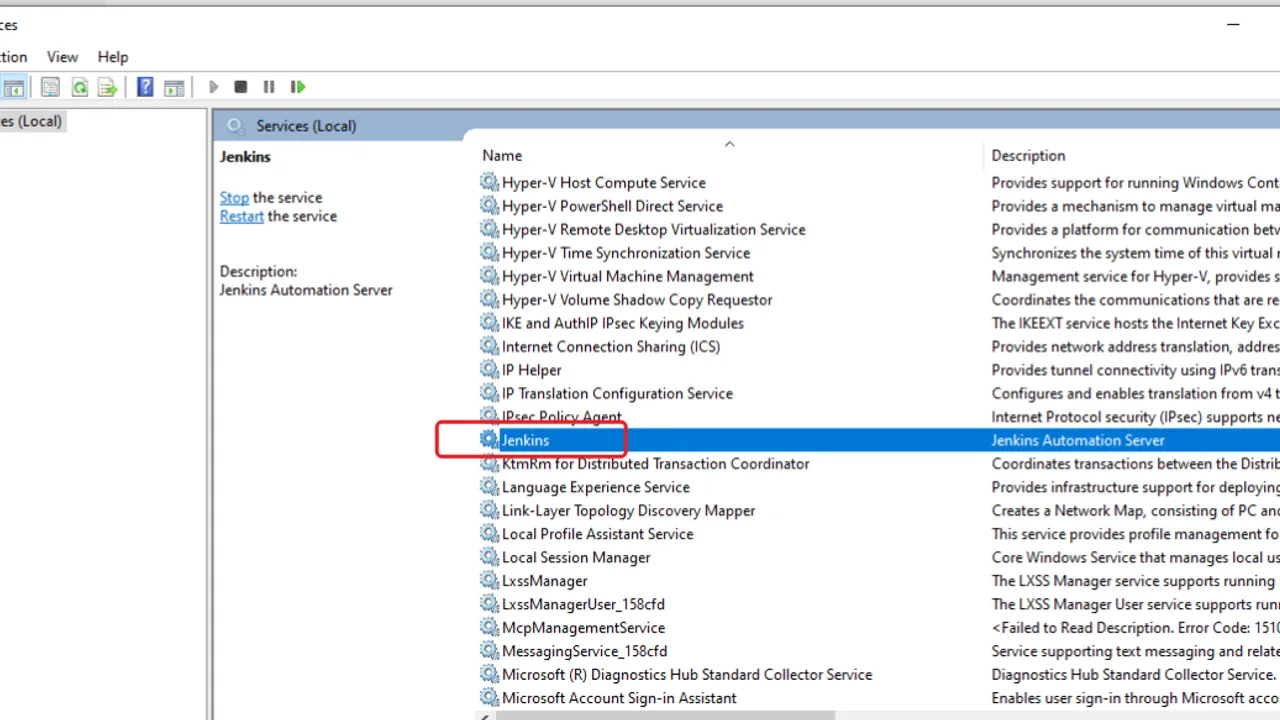Screen dimensions: 1280x720
Task: Click the Stop Service square icon
Action: (x=241, y=87)
